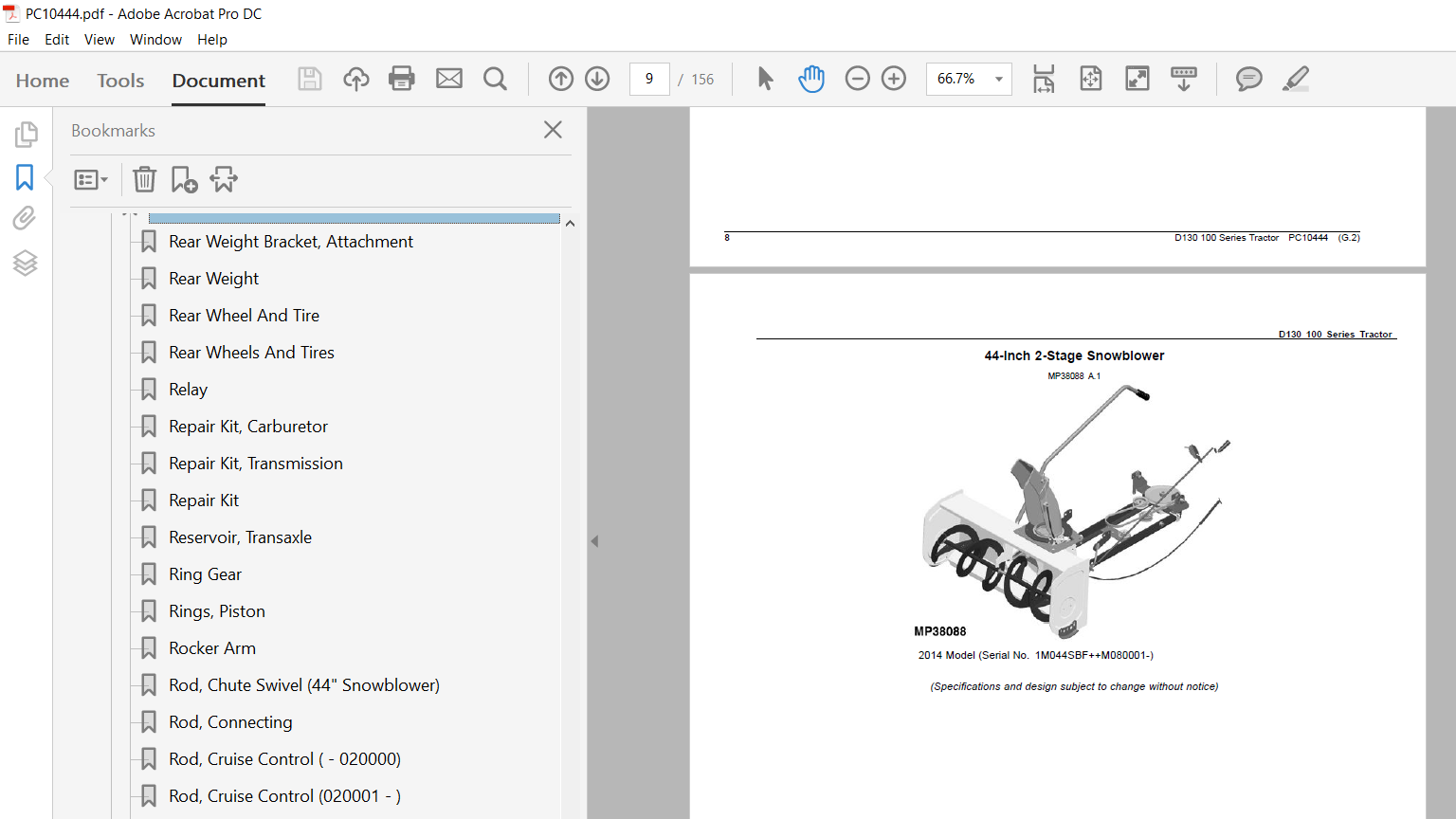1456x819 pixels.
Task: Switch to the Tools tab
Action: pyautogui.click(x=120, y=81)
